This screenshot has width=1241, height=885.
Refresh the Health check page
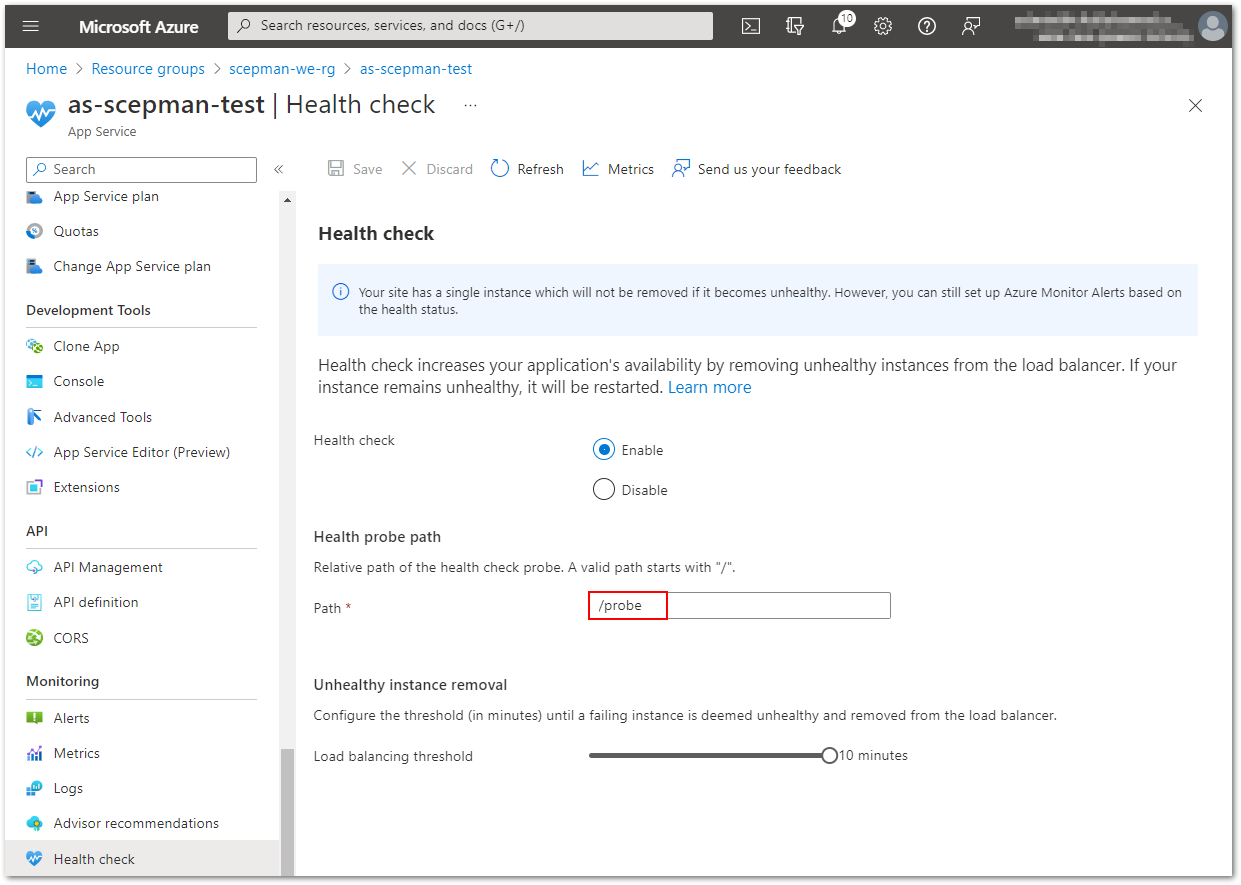[x=527, y=169]
